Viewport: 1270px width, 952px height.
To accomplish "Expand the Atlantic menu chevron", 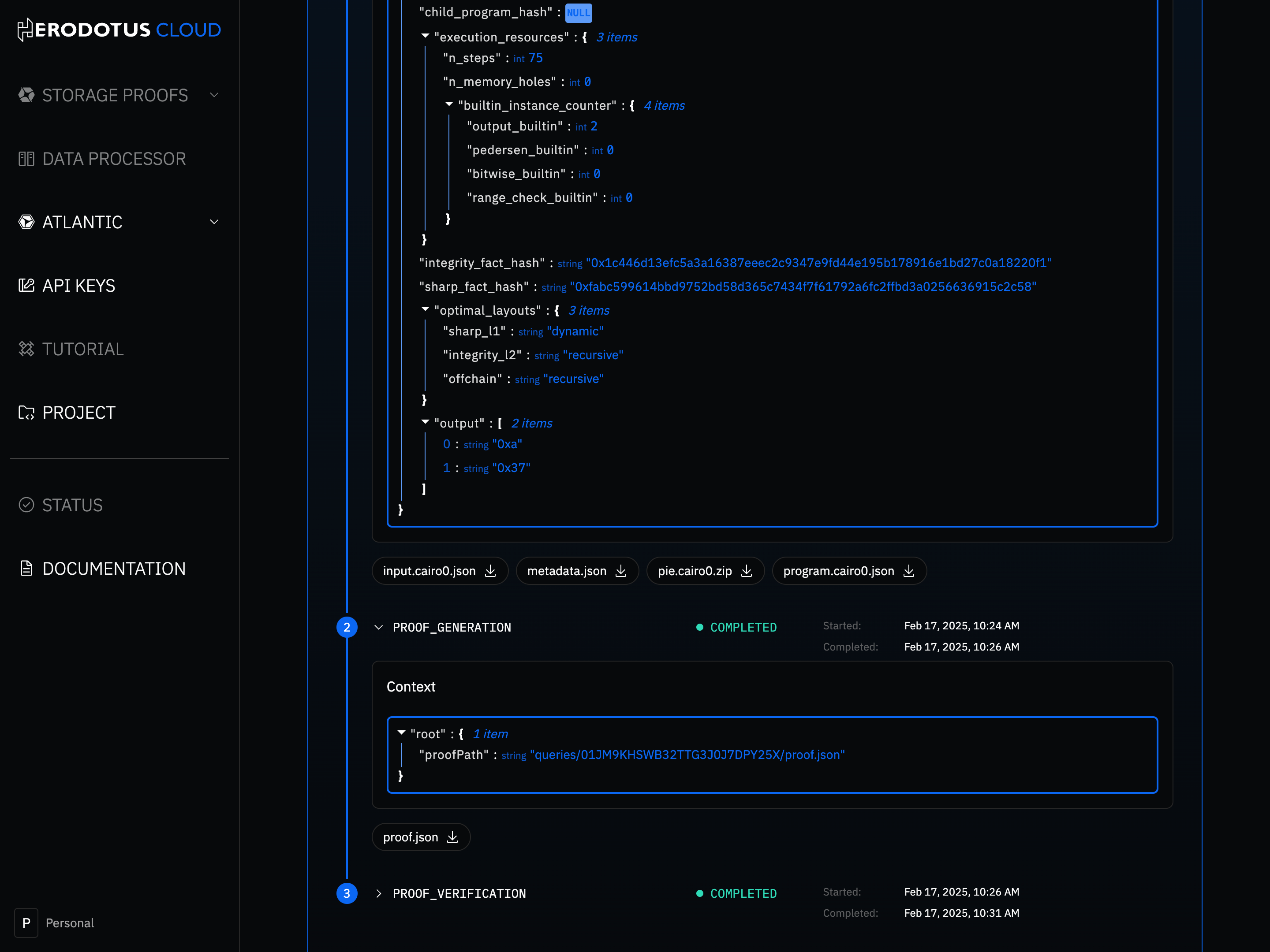I will click(214, 222).
